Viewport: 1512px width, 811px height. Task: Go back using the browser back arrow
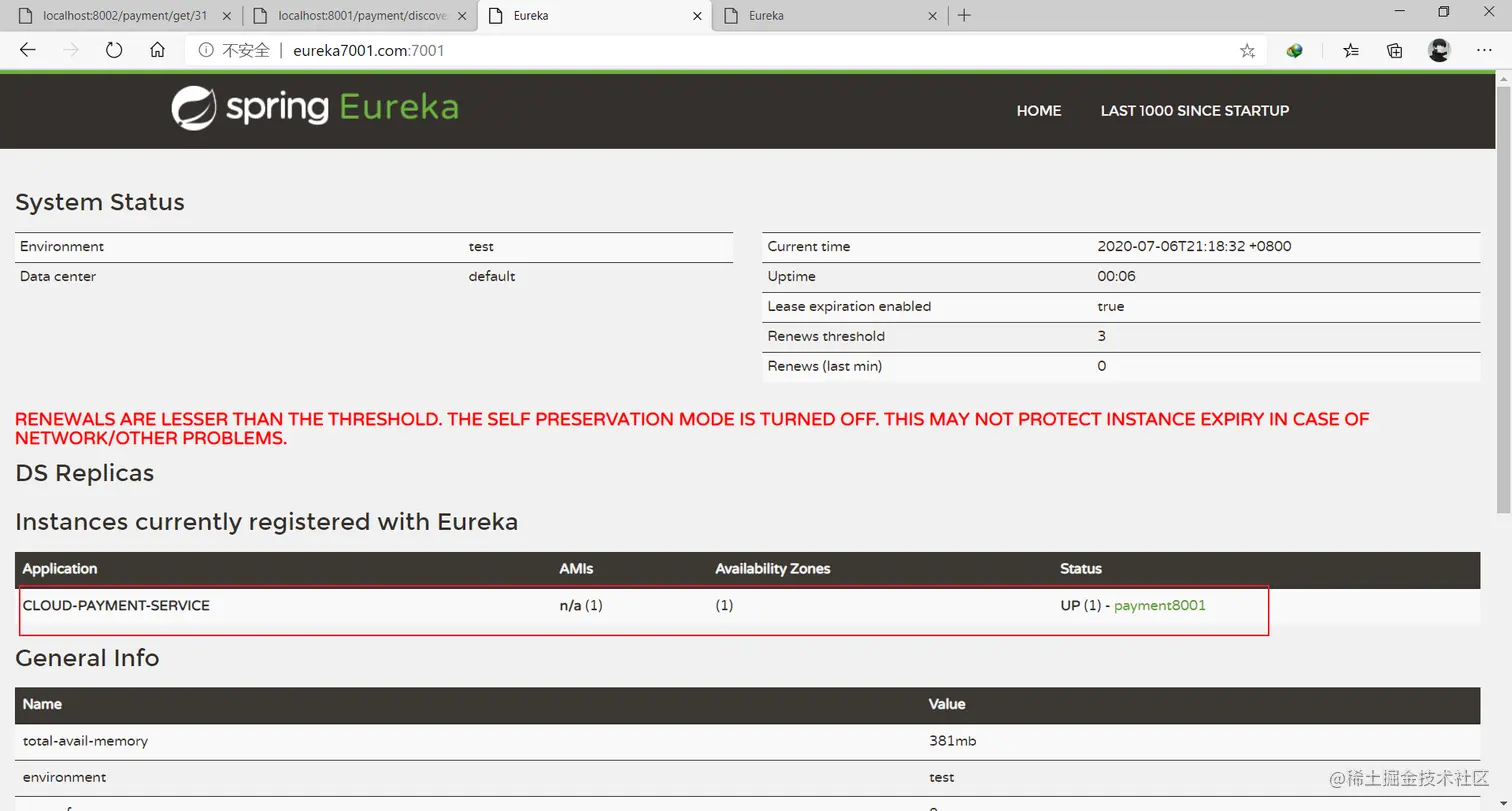[27, 50]
